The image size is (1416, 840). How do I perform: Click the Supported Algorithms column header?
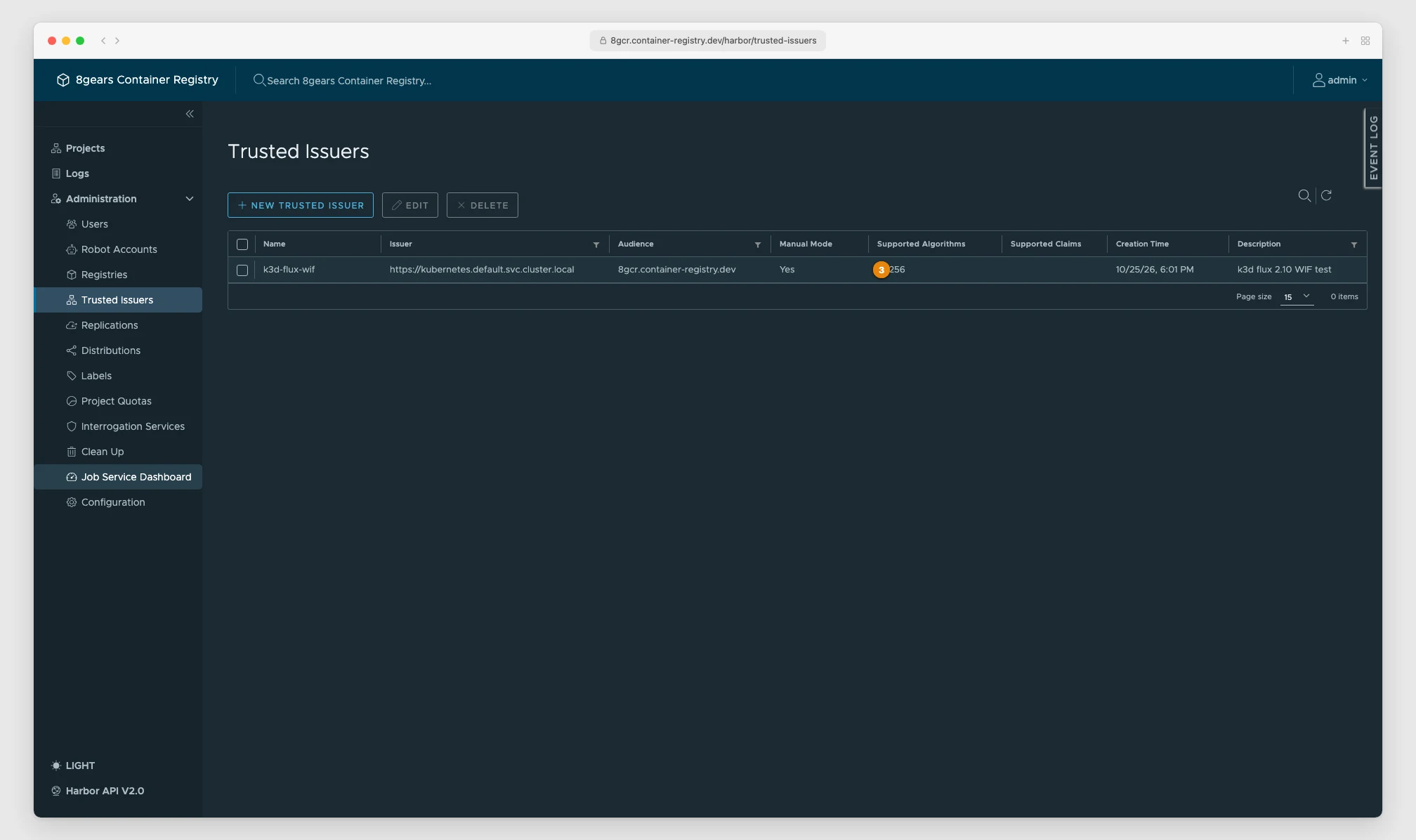click(x=921, y=244)
